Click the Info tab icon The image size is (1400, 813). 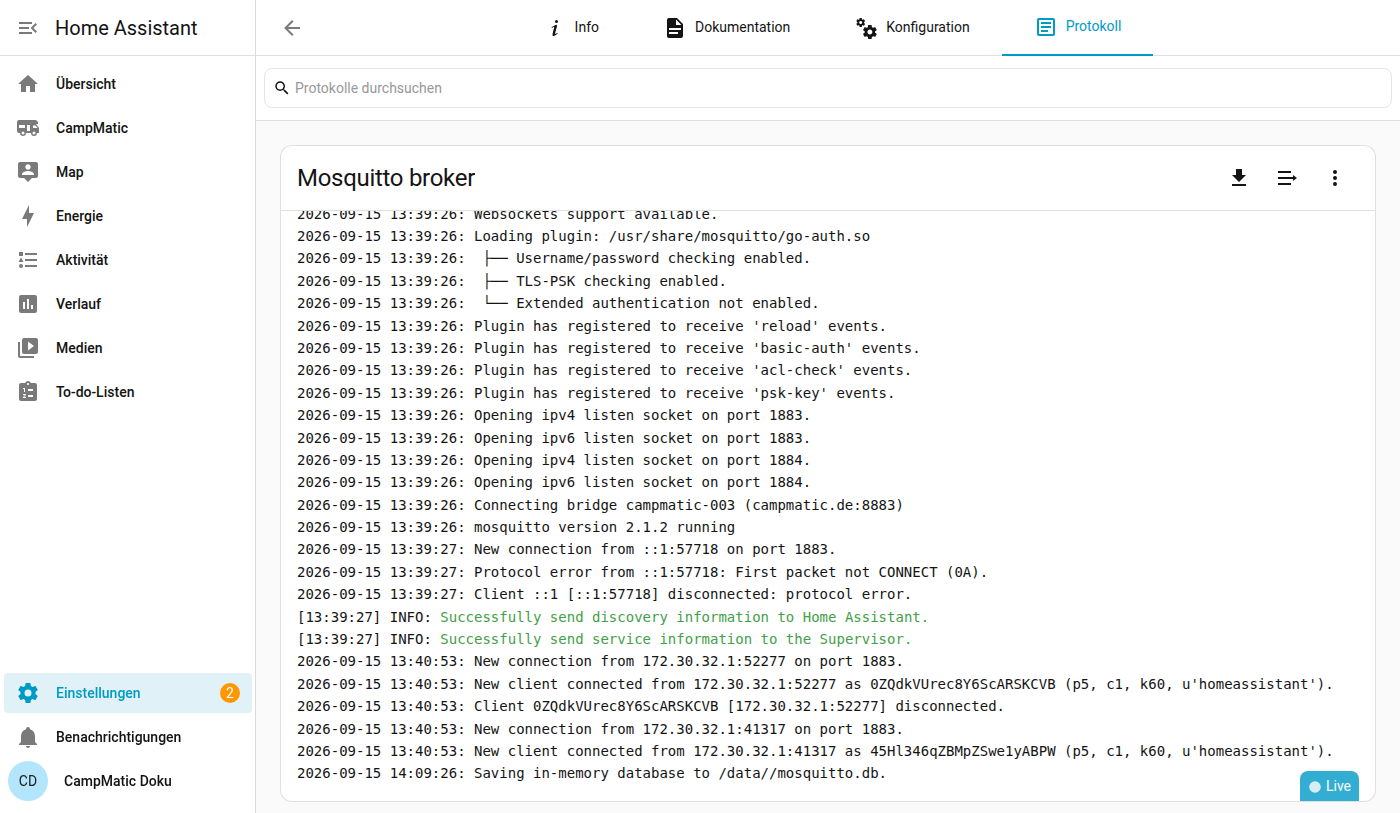tap(555, 28)
